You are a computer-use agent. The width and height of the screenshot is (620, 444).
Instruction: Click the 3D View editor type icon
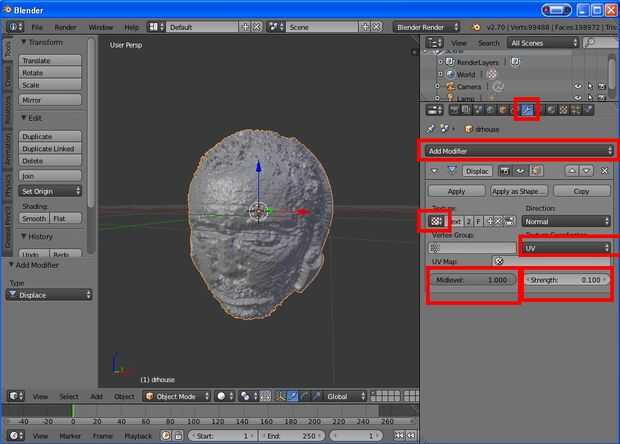tap(12, 396)
